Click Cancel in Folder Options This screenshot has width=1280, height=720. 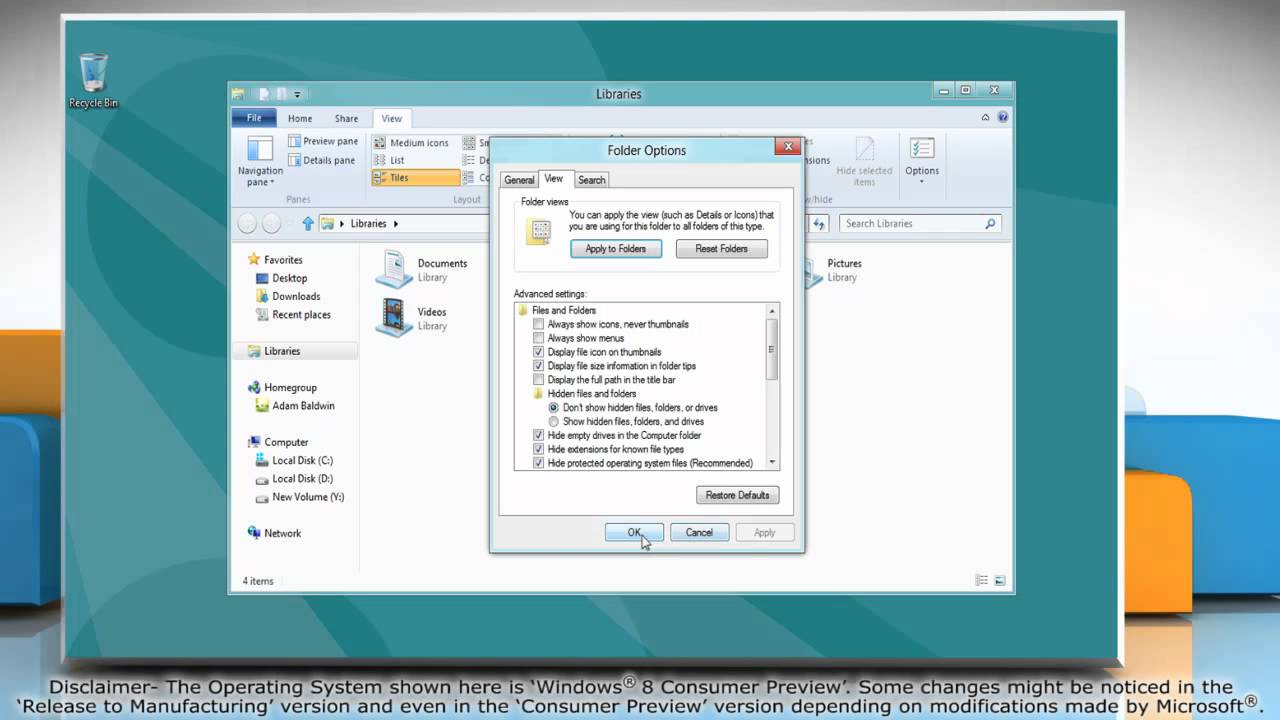click(699, 533)
